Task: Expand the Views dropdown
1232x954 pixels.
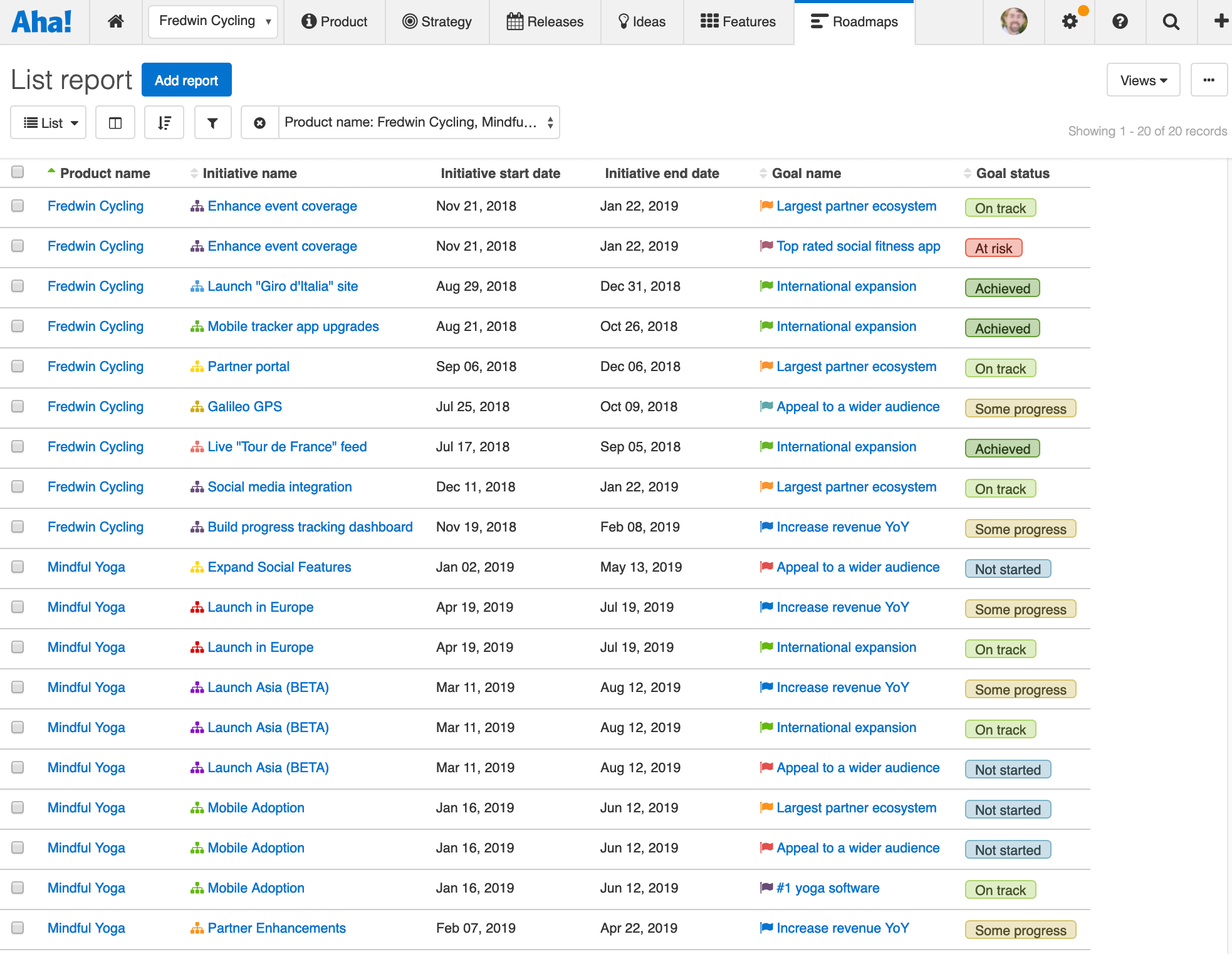Action: coord(1143,80)
